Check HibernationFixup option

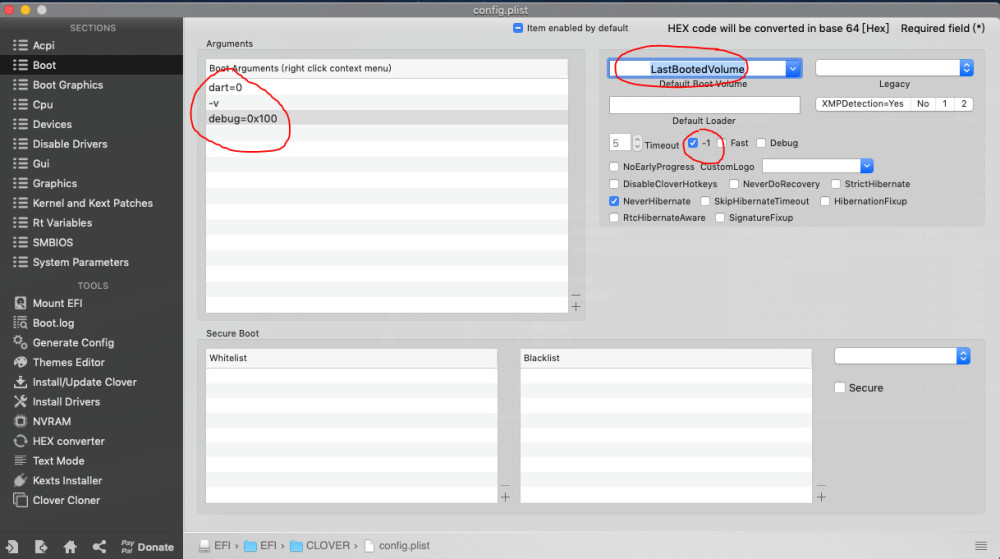pos(825,201)
